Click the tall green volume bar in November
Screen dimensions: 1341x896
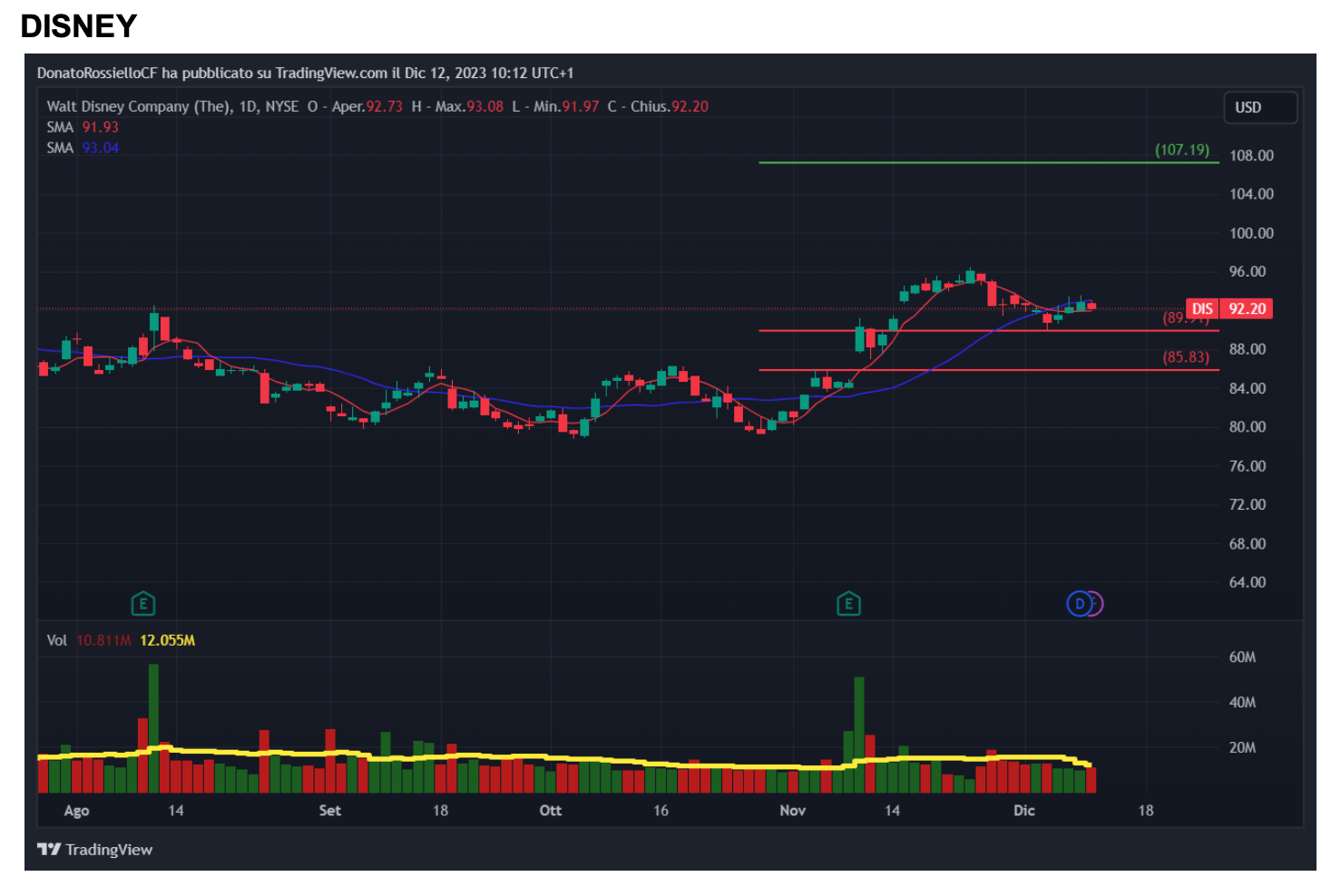pos(859,735)
